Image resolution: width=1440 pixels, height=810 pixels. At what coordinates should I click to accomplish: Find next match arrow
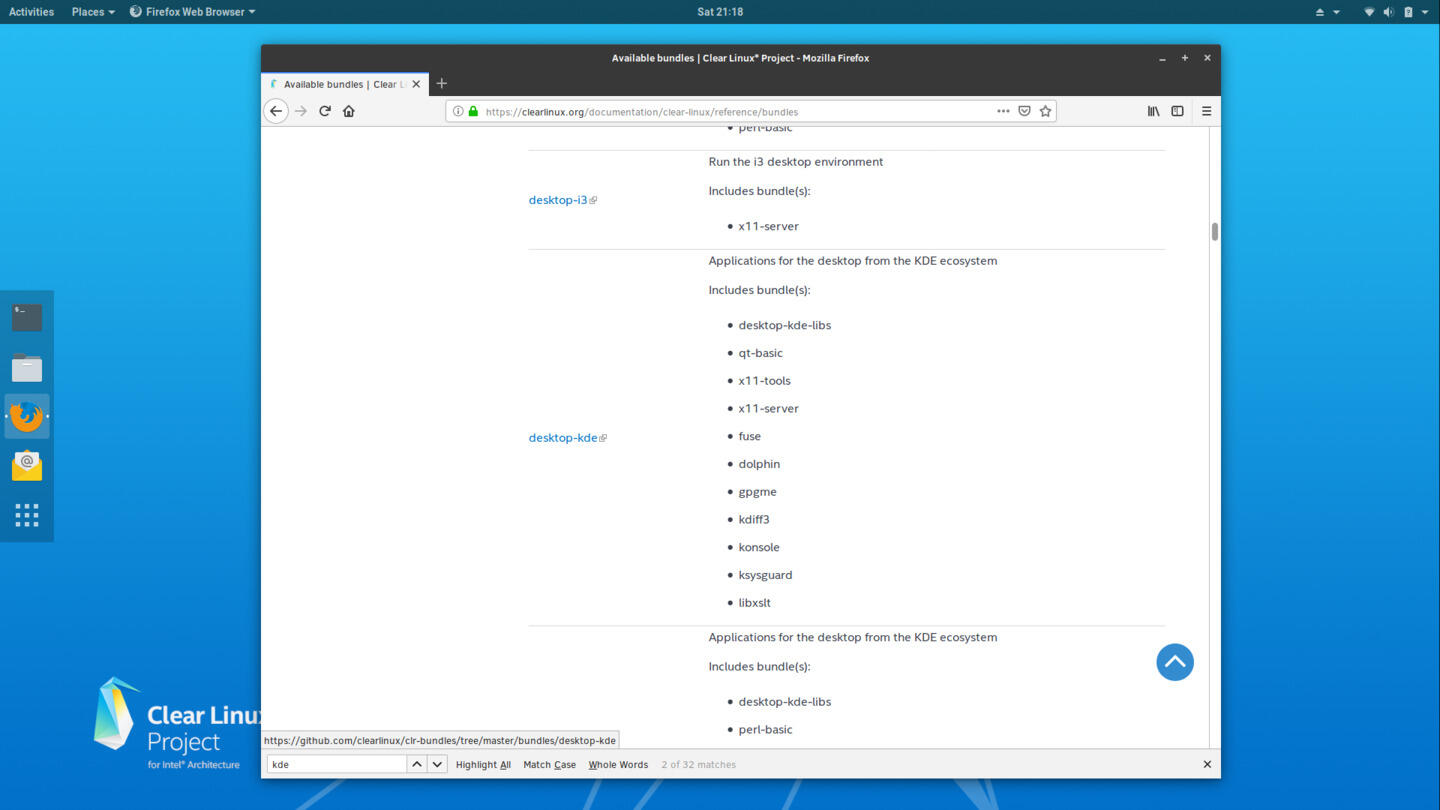437,764
